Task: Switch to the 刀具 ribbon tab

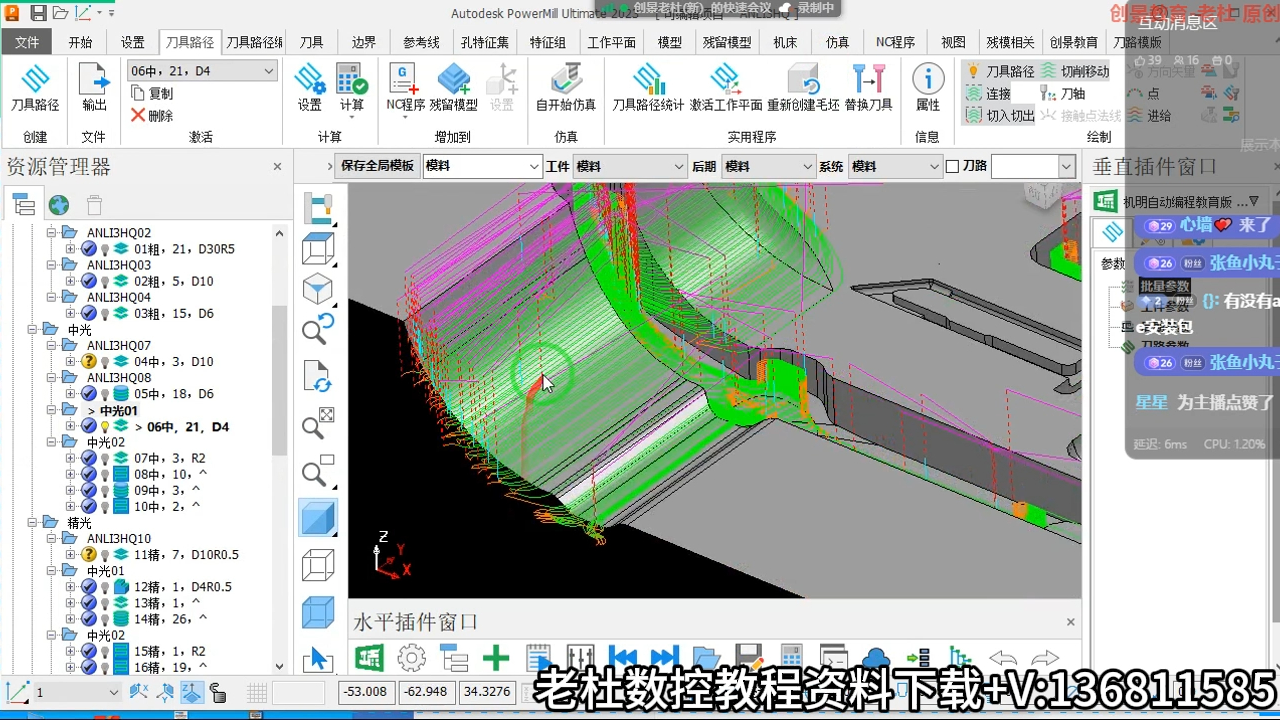Action: click(x=312, y=42)
